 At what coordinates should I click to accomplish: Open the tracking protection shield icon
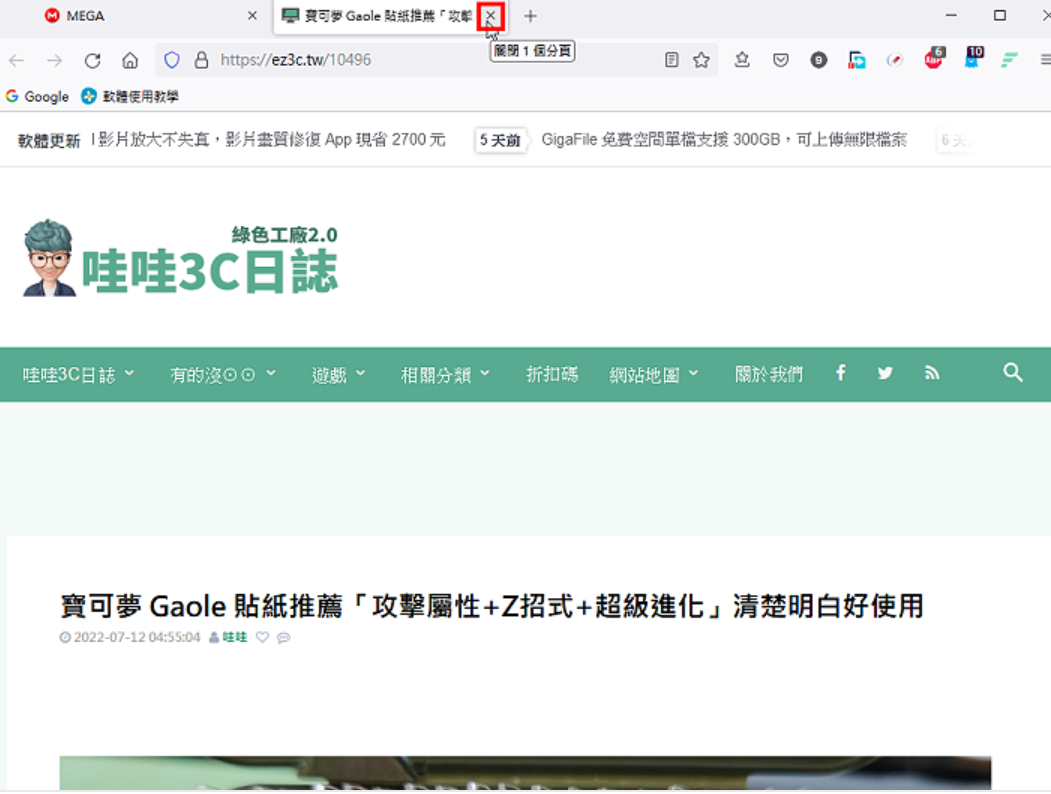[172, 60]
